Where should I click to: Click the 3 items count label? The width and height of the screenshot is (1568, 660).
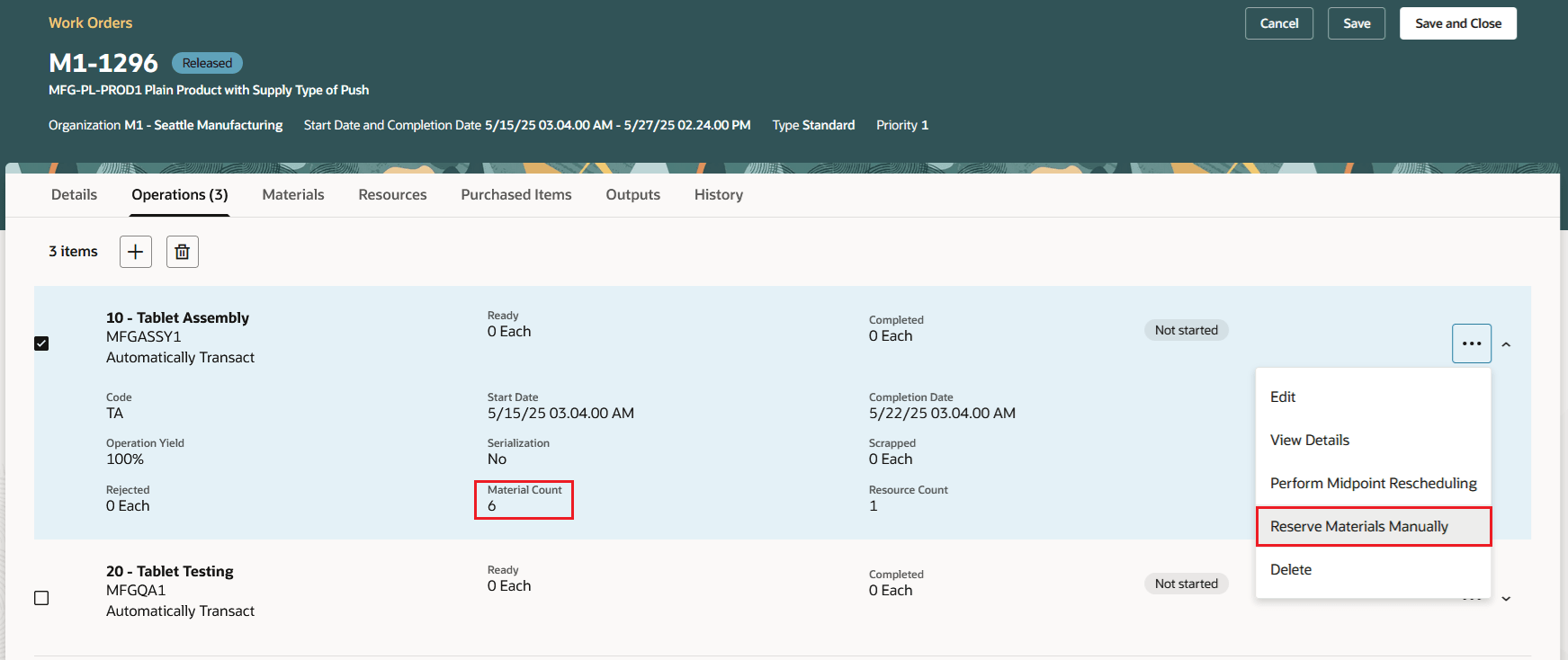73,252
